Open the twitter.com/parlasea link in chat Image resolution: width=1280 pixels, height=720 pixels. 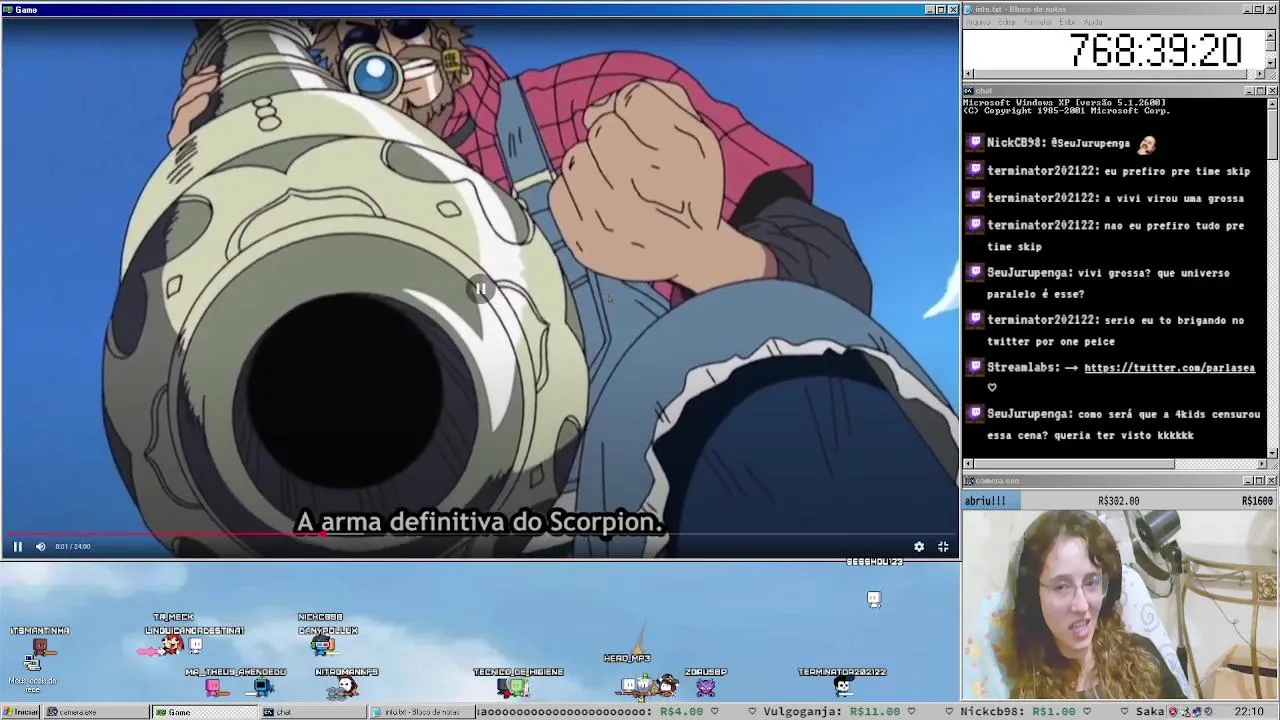(x=1169, y=368)
